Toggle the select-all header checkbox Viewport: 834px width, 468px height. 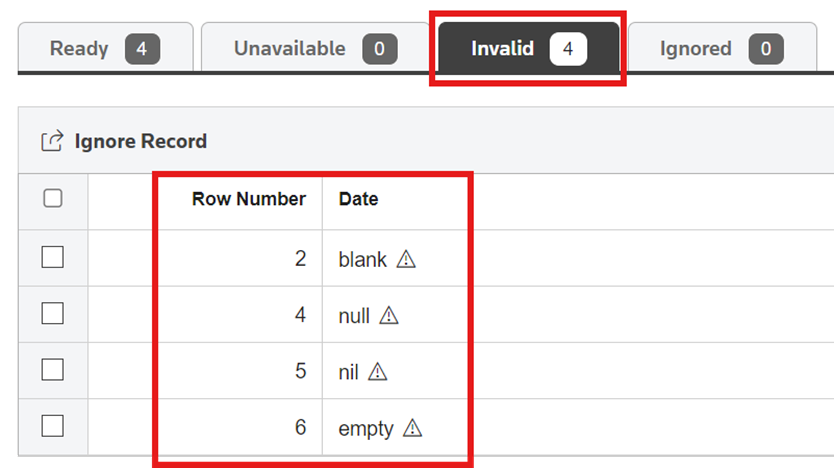click(53, 198)
